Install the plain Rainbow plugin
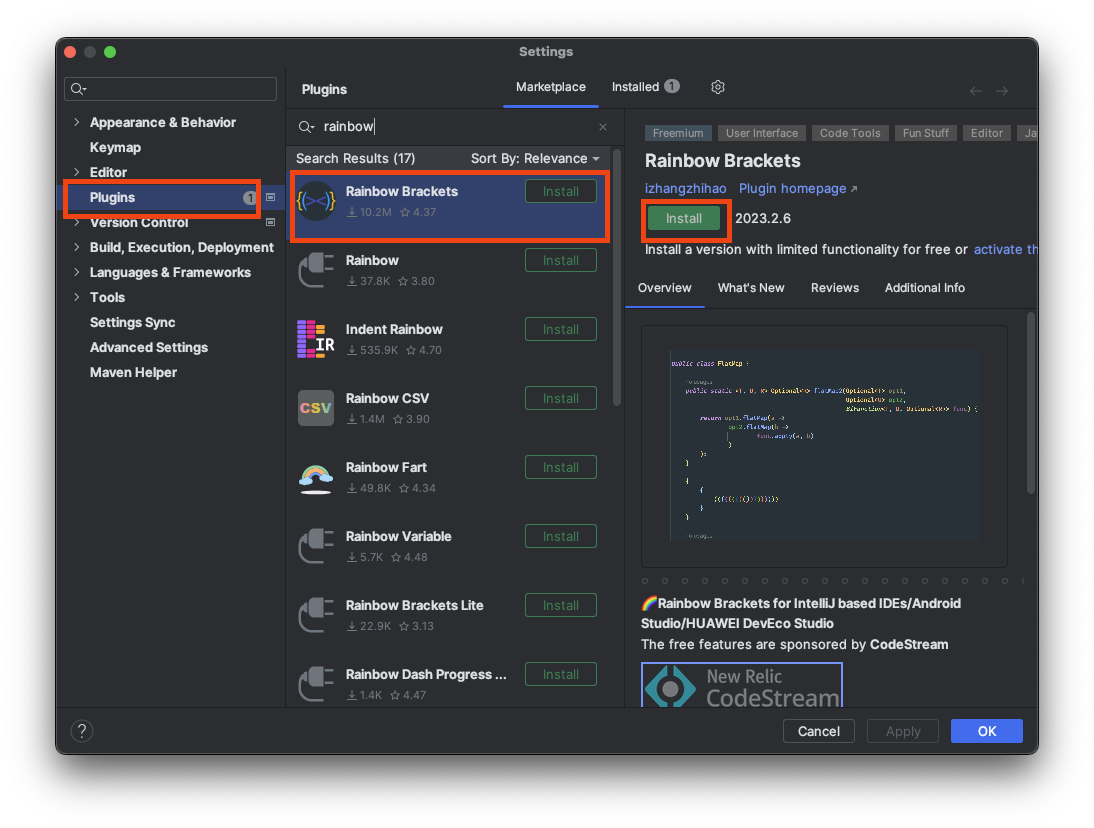Screen dimensions: 1094x828 click(x=561, y=261)
